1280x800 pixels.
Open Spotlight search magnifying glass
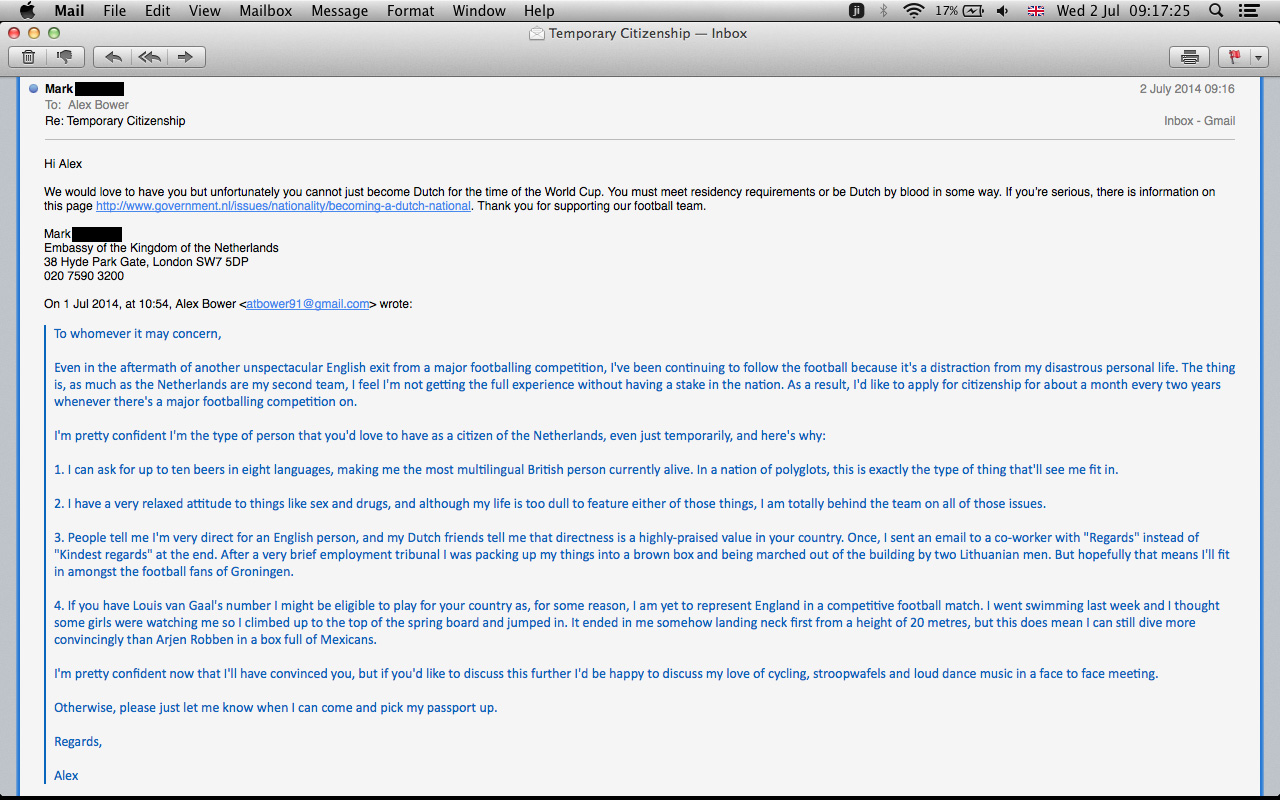click(x=1216, y=11)
